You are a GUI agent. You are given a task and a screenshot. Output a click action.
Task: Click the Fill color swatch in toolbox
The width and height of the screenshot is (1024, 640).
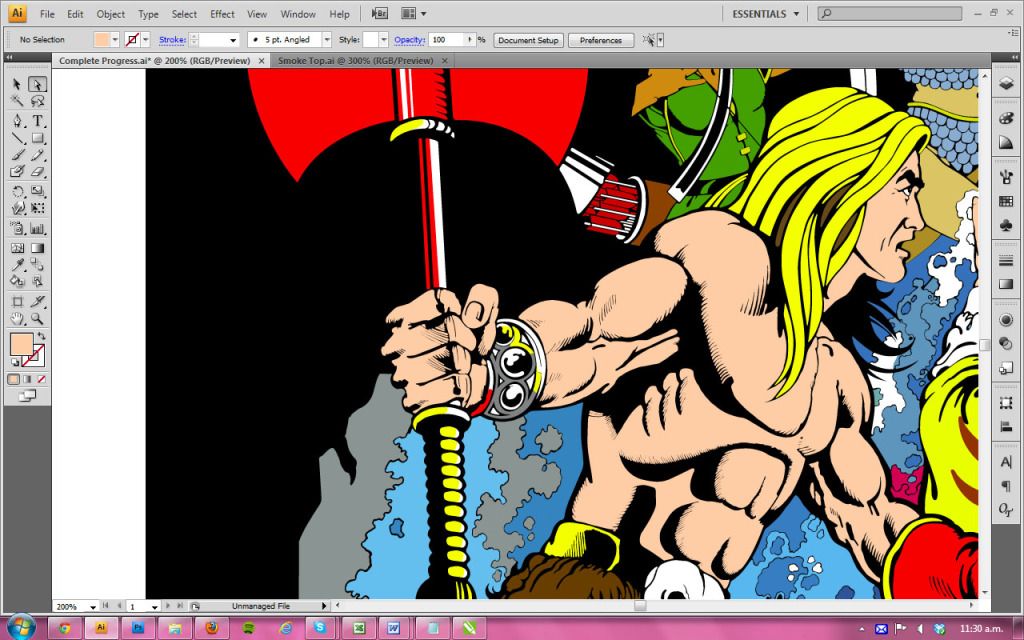(x=21, y=345)
